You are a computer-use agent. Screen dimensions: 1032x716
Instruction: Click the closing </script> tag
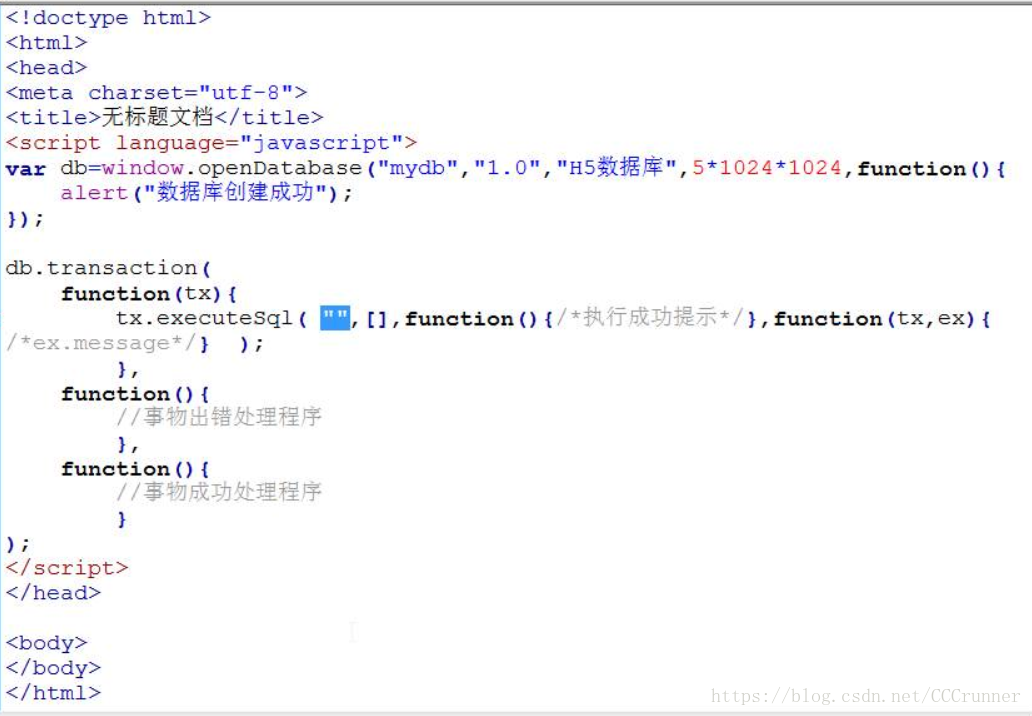(67, 568)
